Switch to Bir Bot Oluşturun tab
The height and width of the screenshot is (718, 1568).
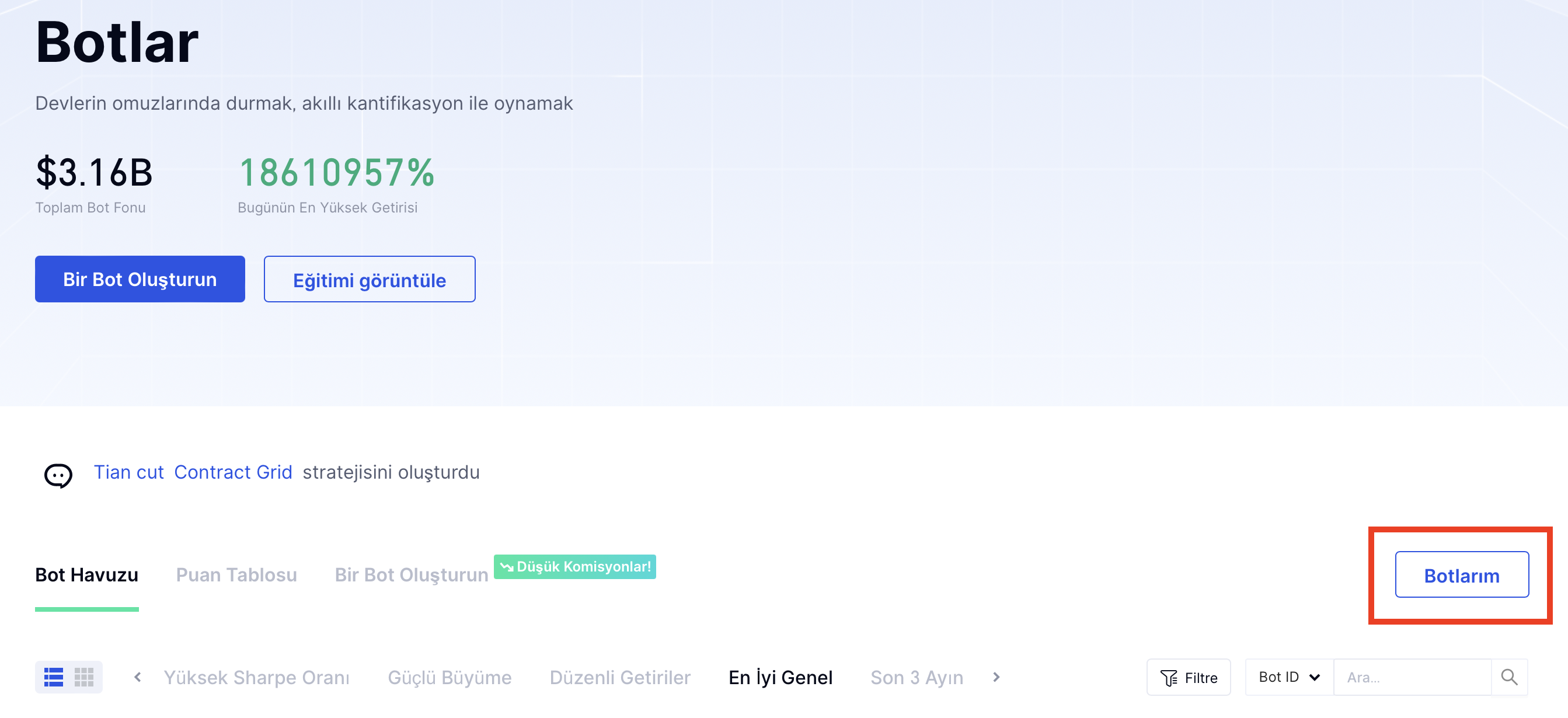pyautogui.click(x=411, y=574)
